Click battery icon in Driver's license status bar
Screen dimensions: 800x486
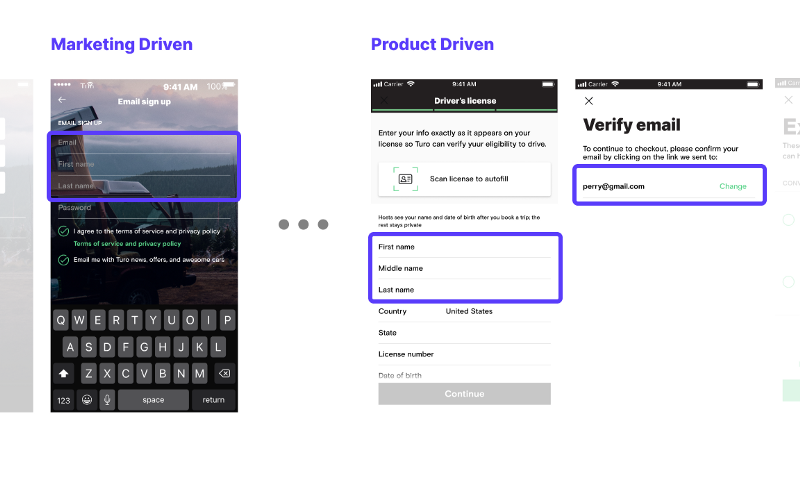click(x=548, y=84)
